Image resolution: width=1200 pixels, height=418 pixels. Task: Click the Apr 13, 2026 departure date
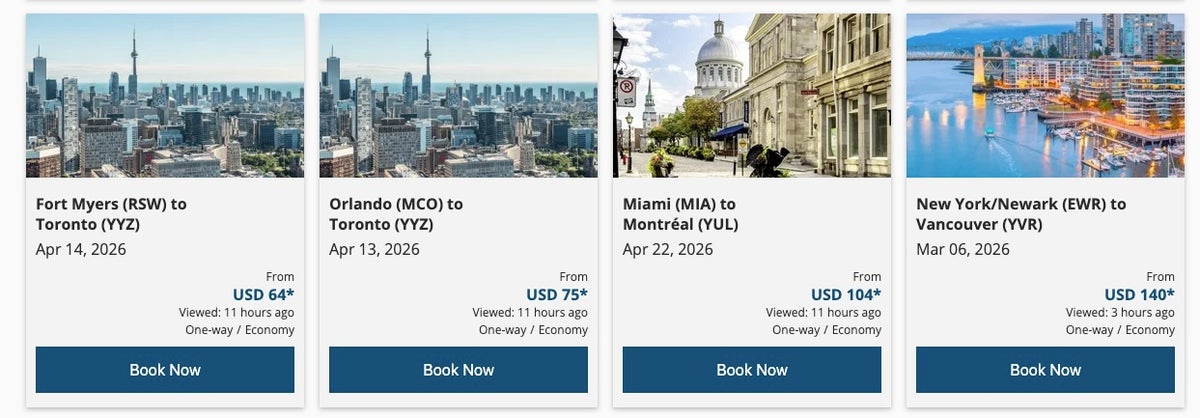tap(374, 249)
